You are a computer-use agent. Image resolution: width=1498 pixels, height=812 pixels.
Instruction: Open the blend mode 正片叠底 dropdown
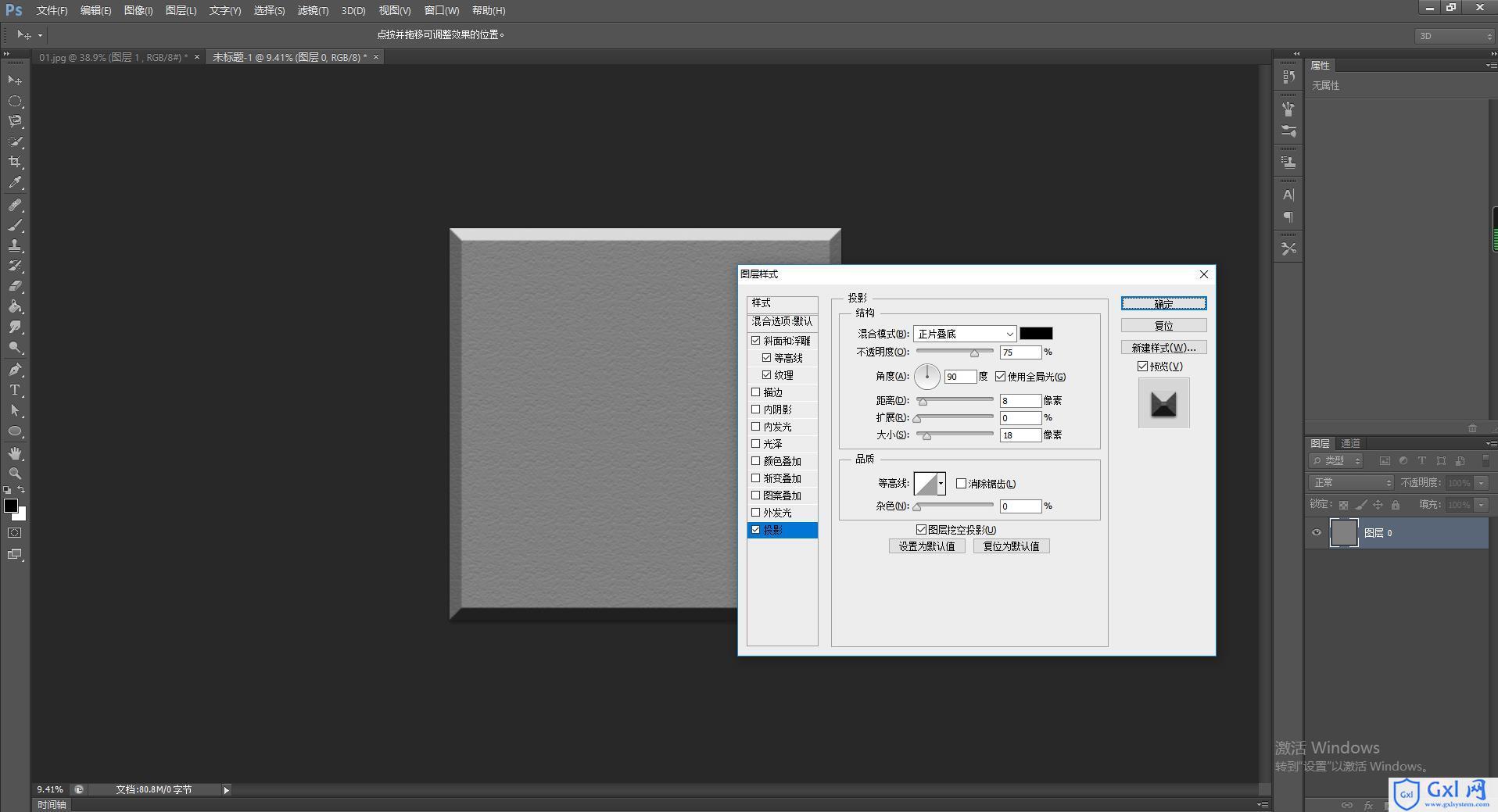point(965,334)
